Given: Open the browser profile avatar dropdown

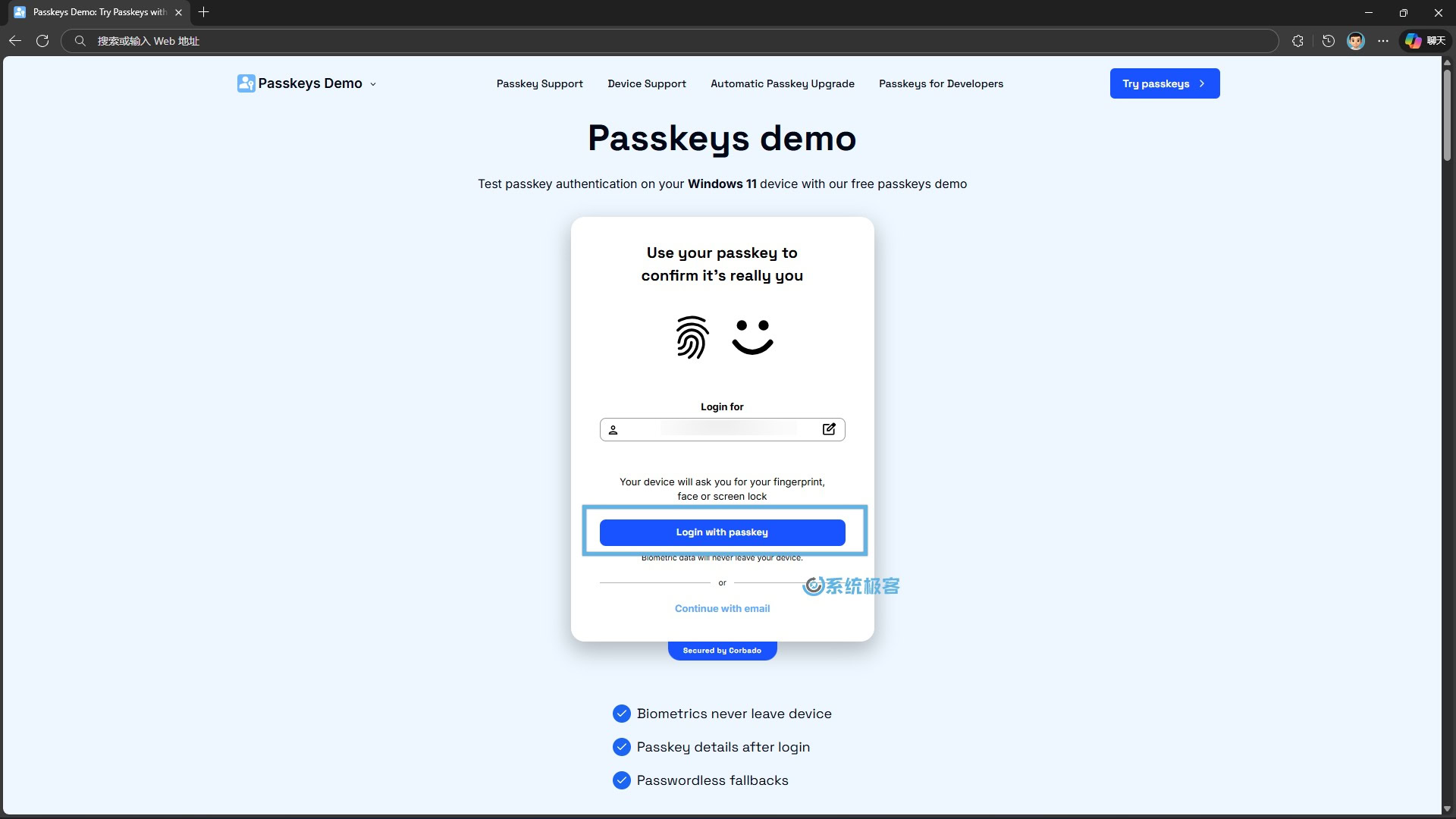Looking at the screenshot, I should pos(1357,41).
